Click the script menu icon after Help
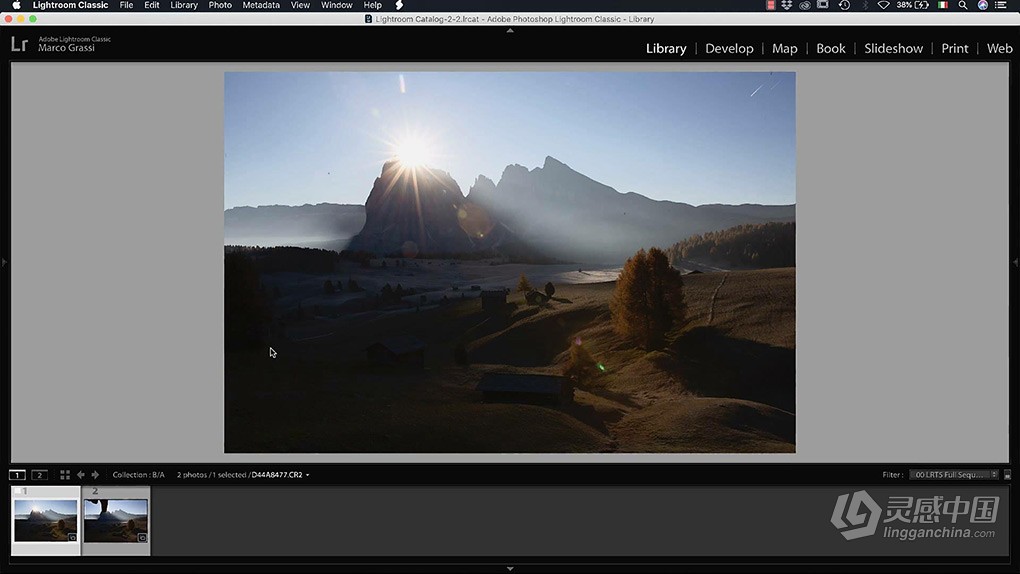 click(x=399, y=5)
